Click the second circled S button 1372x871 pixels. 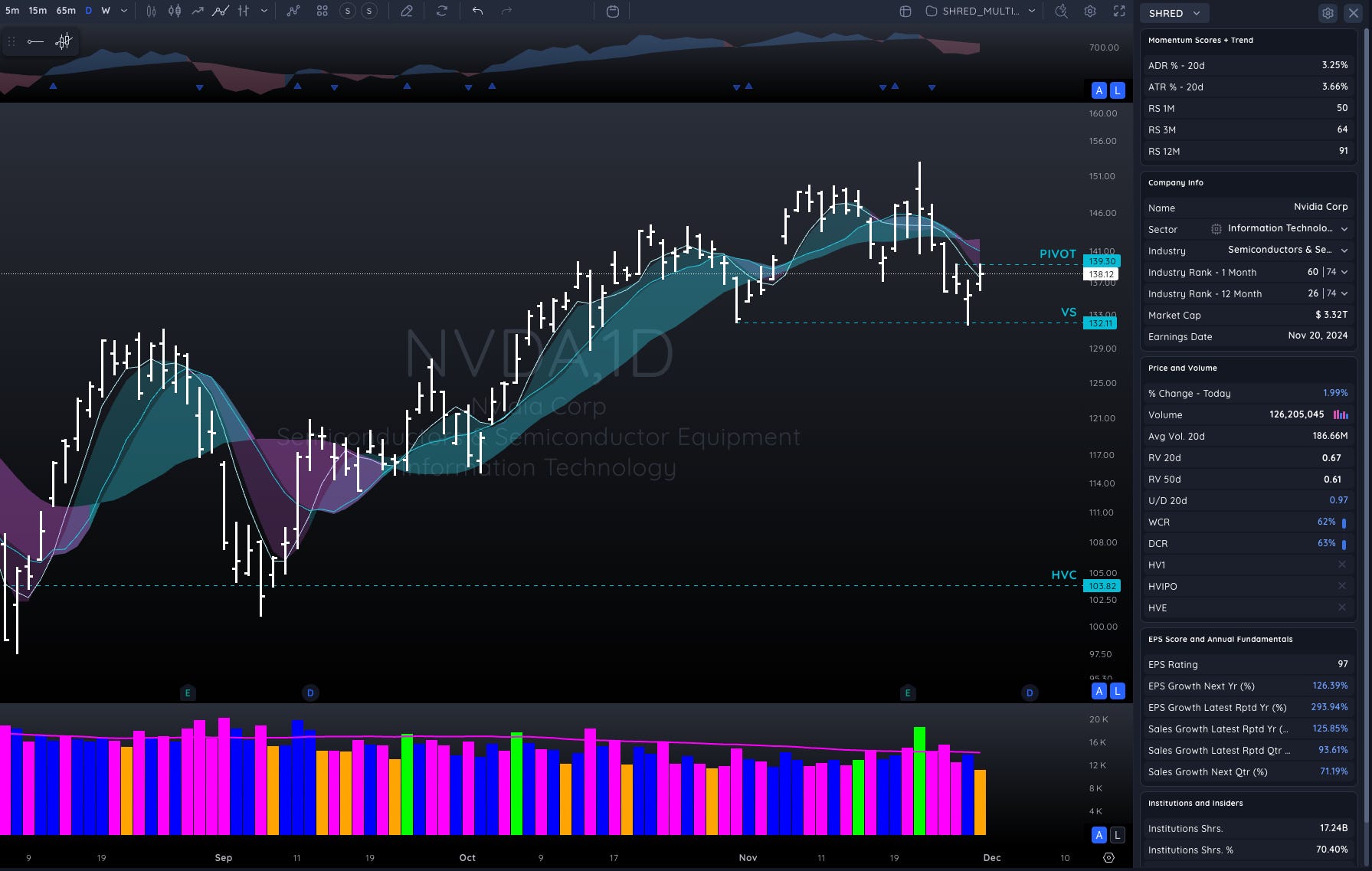pos(369,11)
